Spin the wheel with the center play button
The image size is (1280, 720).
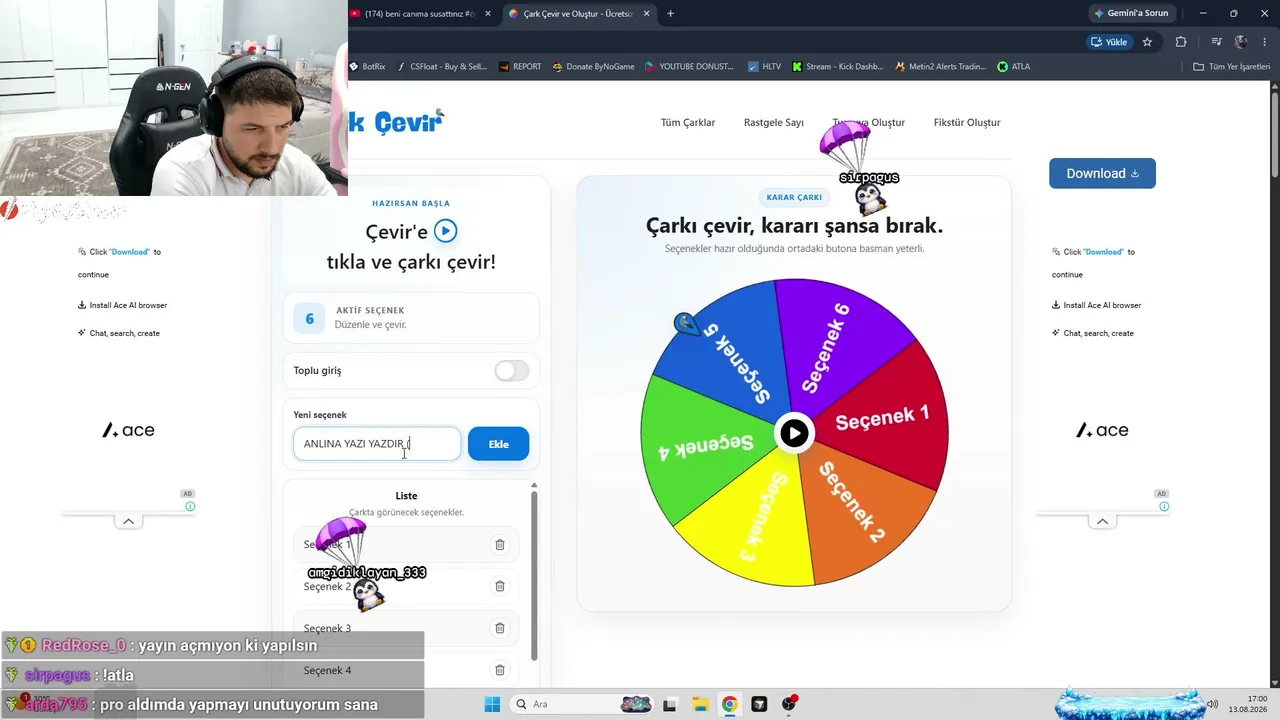794,433
